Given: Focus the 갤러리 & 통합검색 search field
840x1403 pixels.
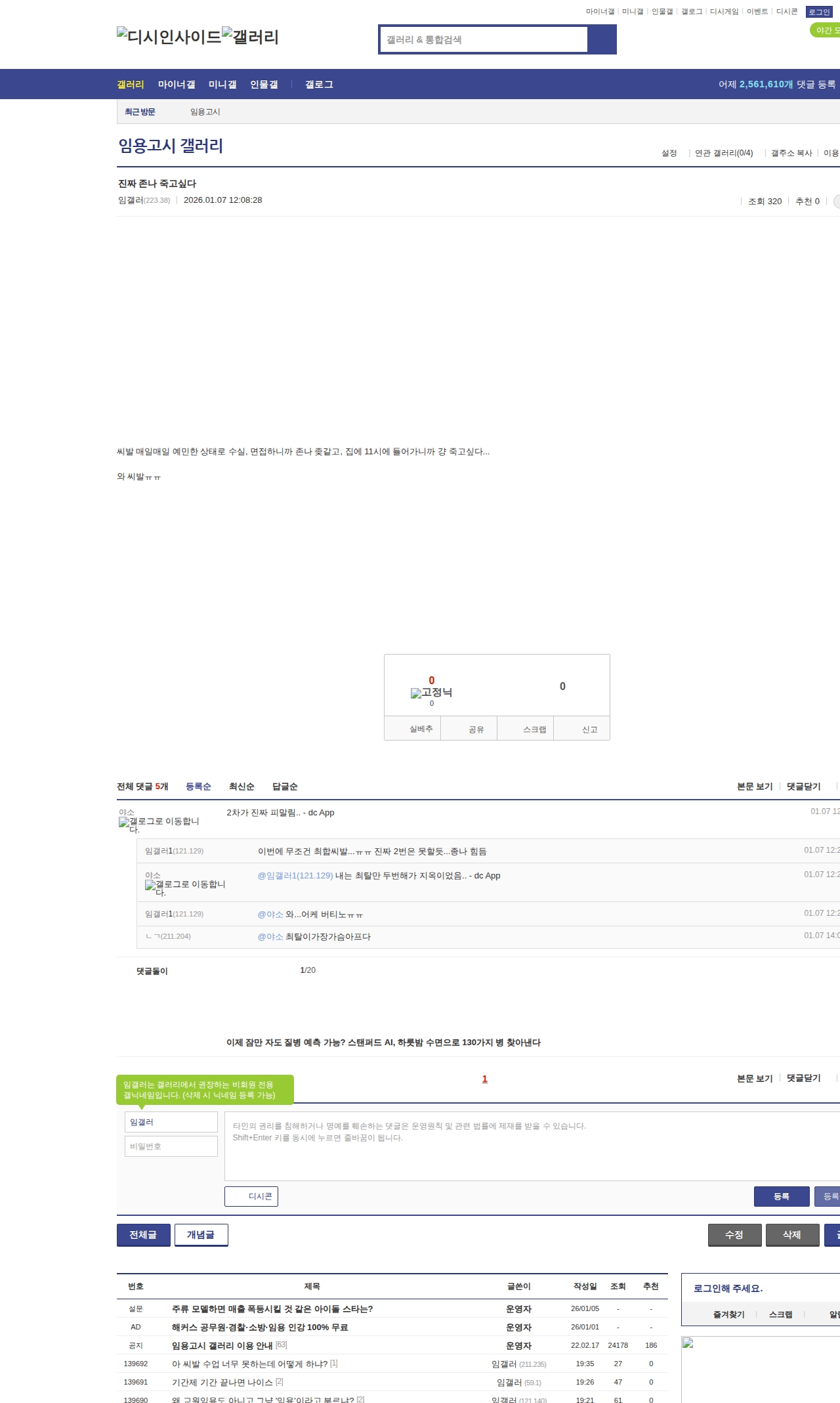Looking at the screenshot, I should pyautogui.click(x=484, y=39).
